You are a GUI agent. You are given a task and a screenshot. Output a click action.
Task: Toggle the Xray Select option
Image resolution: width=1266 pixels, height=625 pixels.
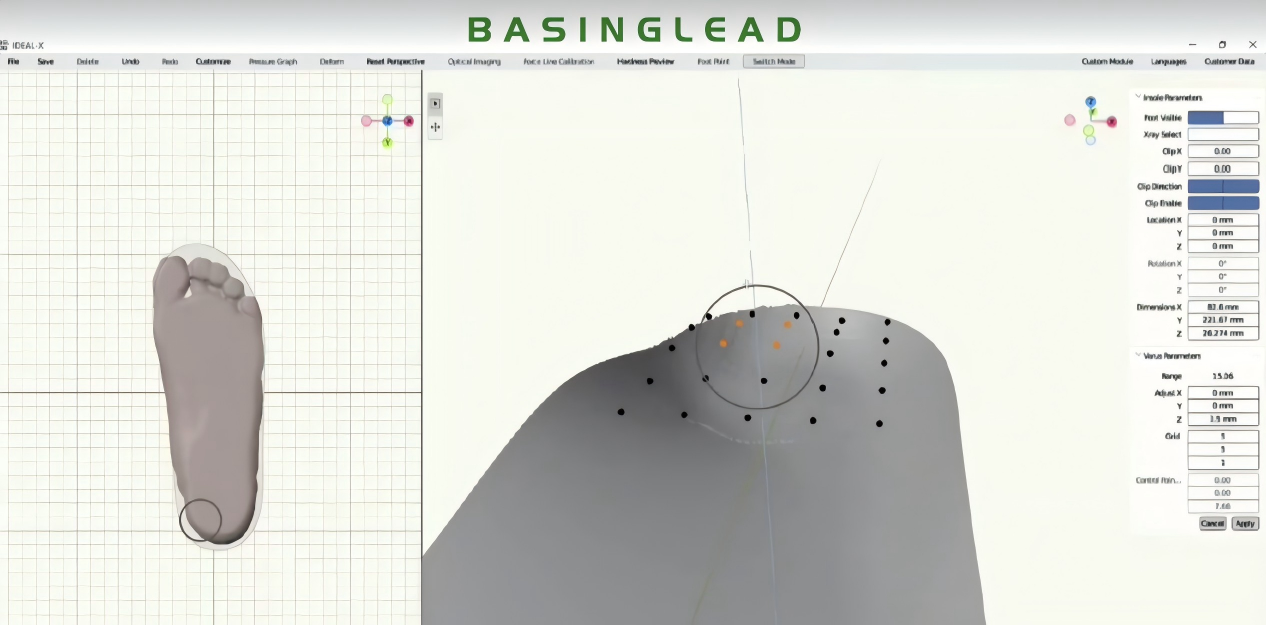(1222, 135)
